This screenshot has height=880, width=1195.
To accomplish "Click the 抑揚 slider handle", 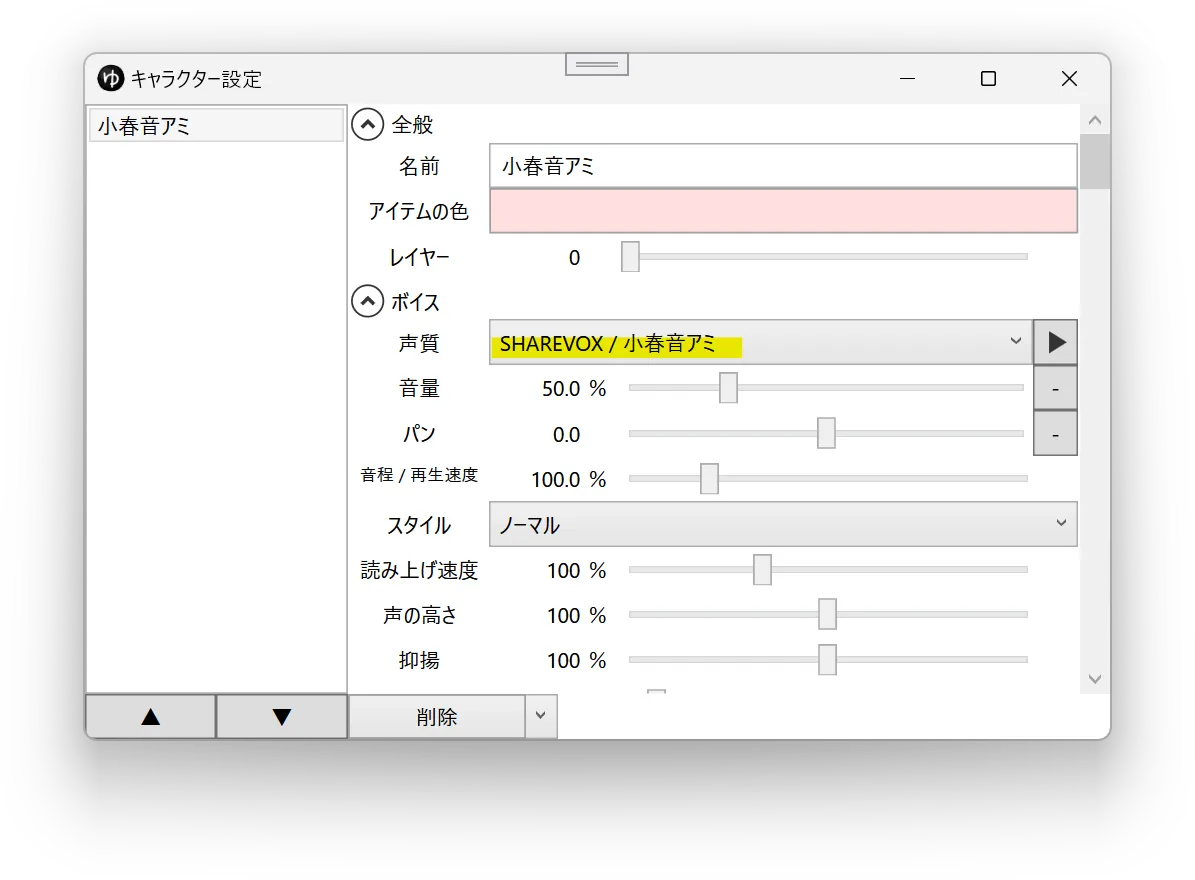I will (827, 660).
